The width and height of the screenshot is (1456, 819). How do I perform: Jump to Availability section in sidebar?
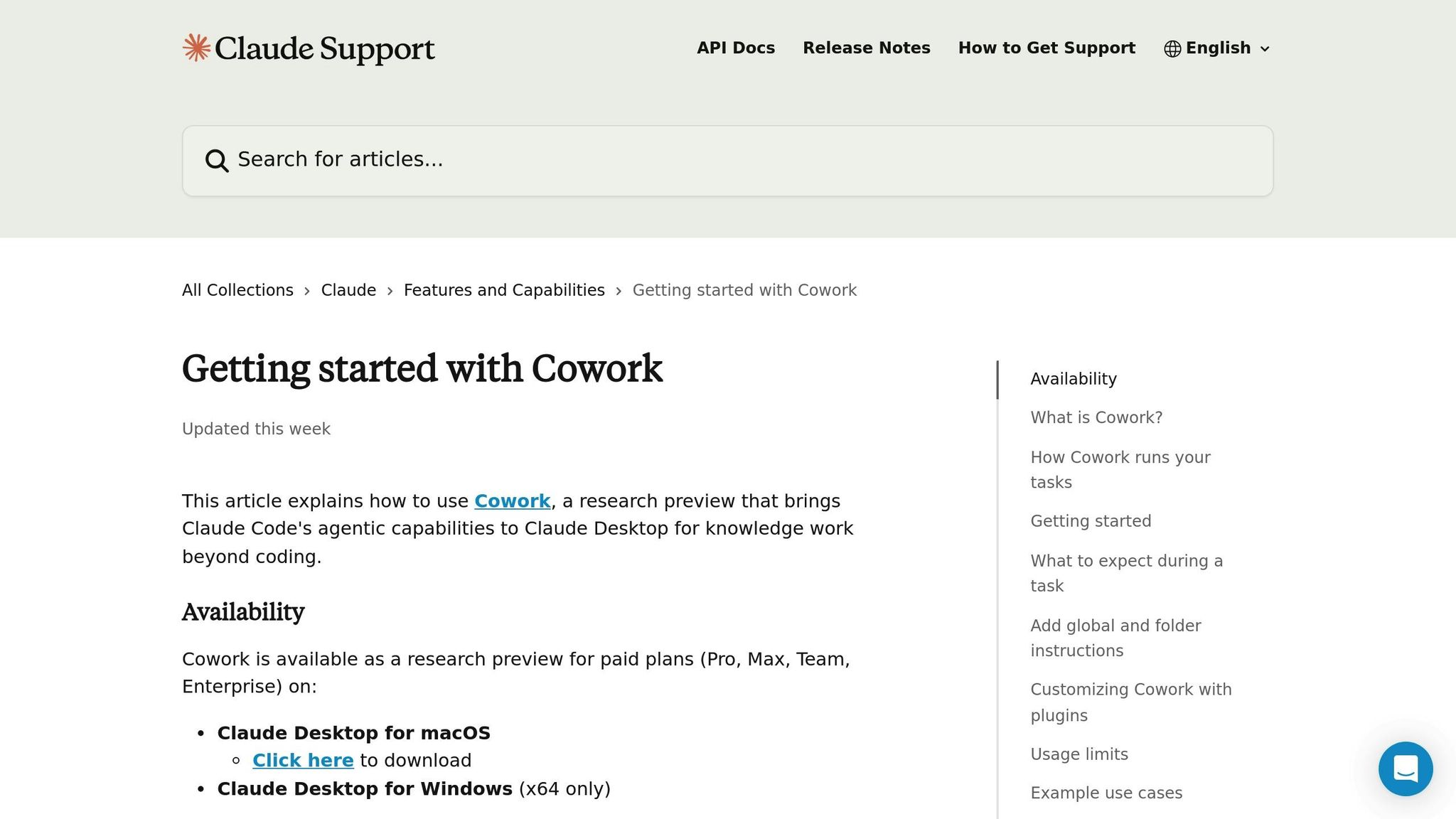[x=1074, y=379]
